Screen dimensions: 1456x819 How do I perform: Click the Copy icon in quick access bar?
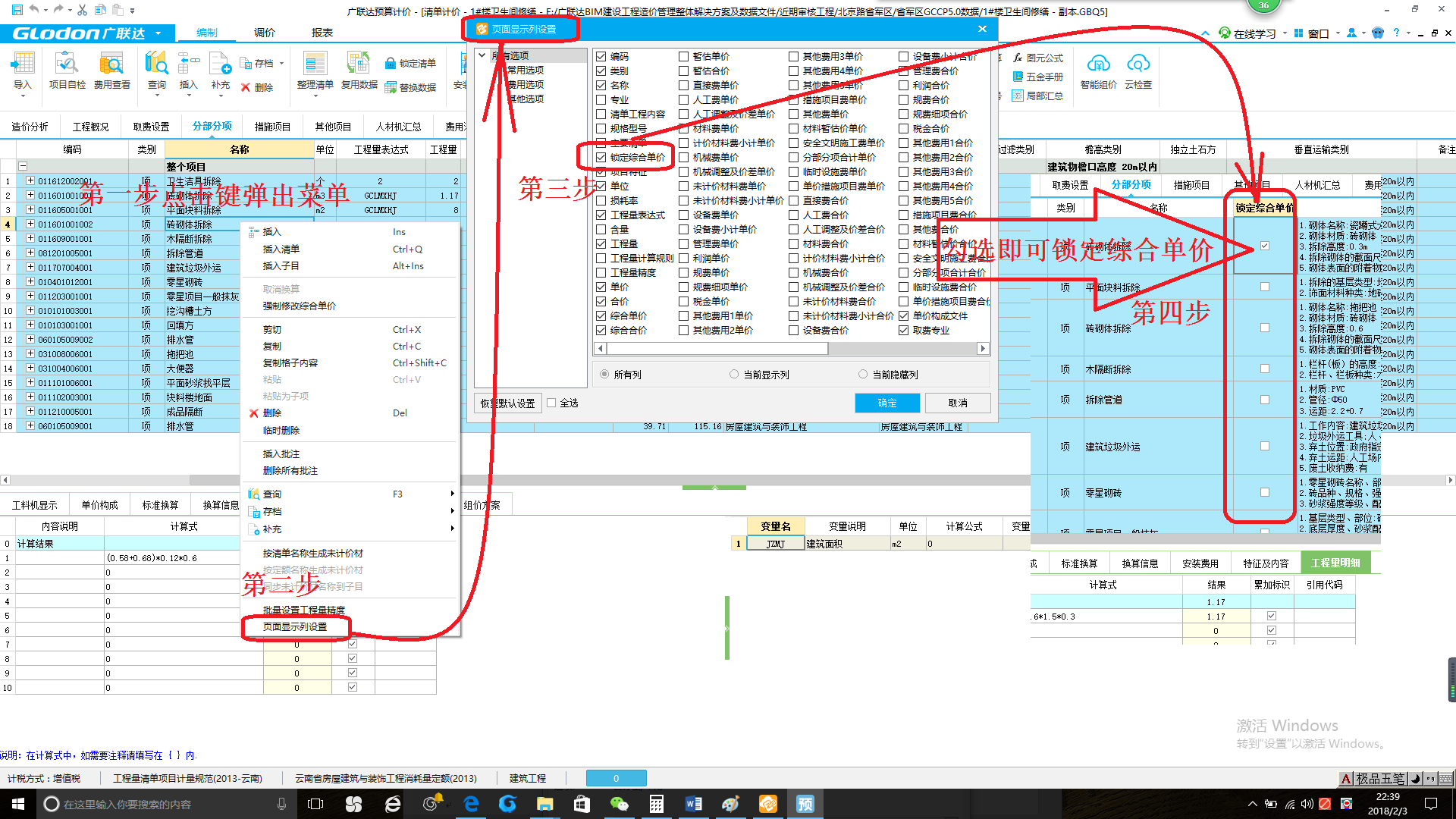[x=100, y=10]
